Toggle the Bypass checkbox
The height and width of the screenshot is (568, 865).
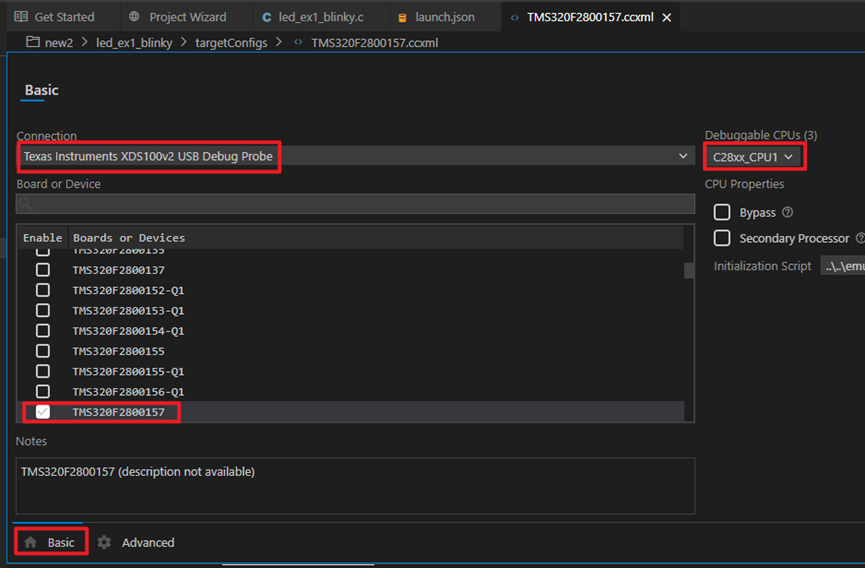[722, 212]
